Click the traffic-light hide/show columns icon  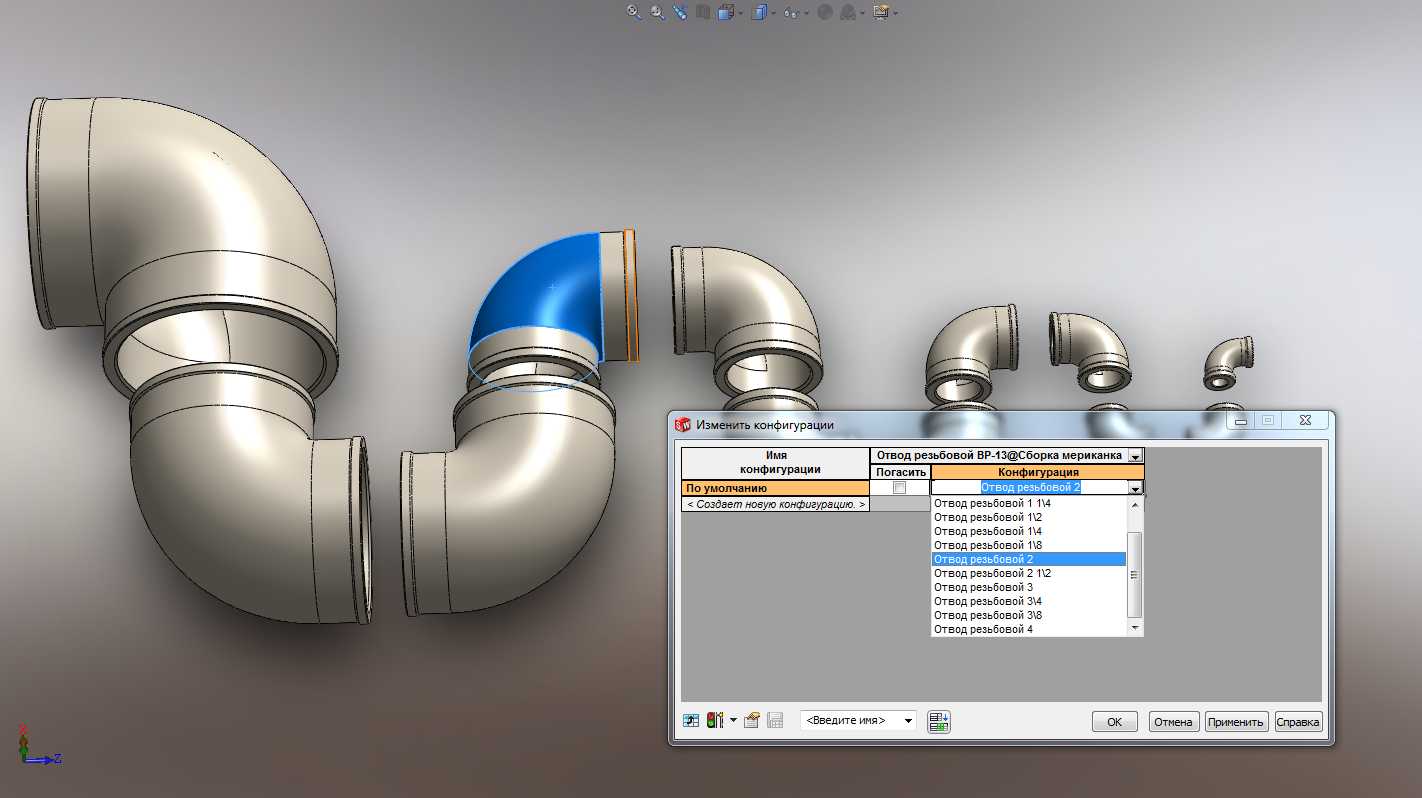tap(715, 720)
